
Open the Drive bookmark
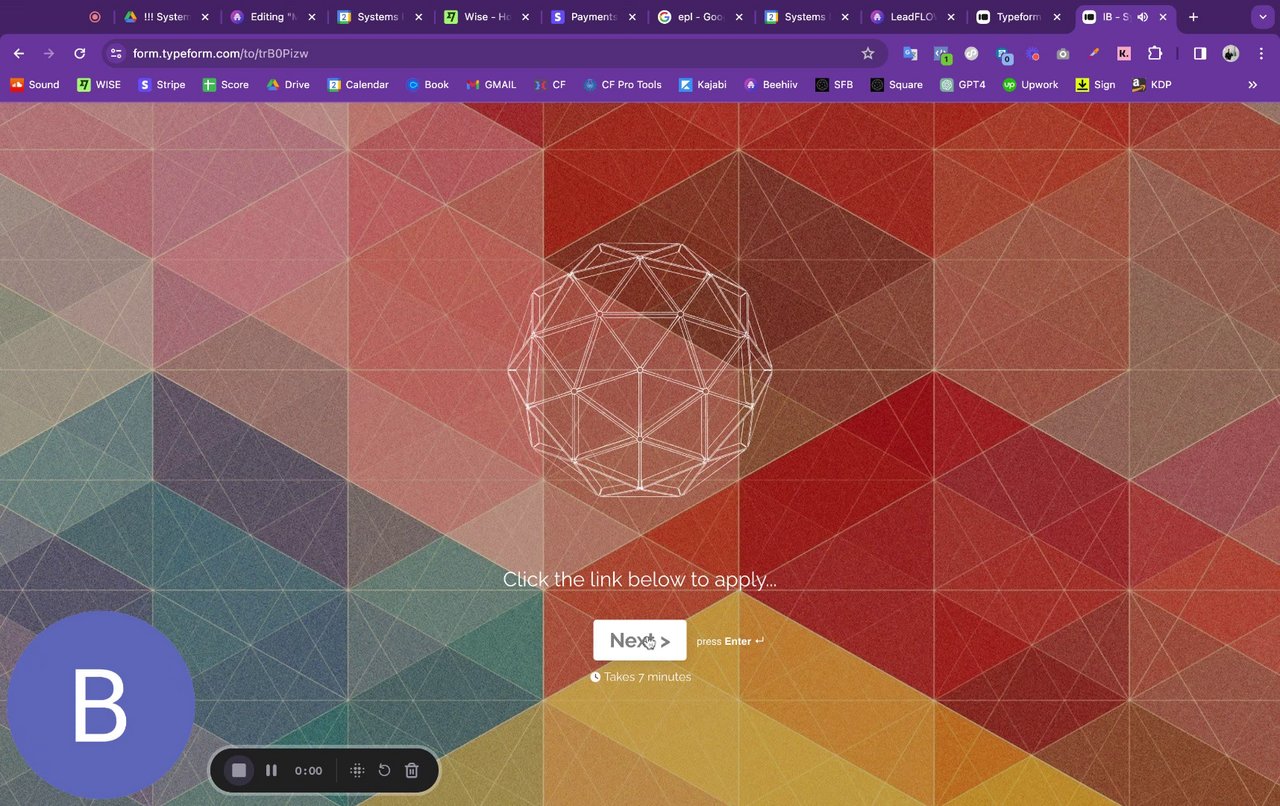288,85
